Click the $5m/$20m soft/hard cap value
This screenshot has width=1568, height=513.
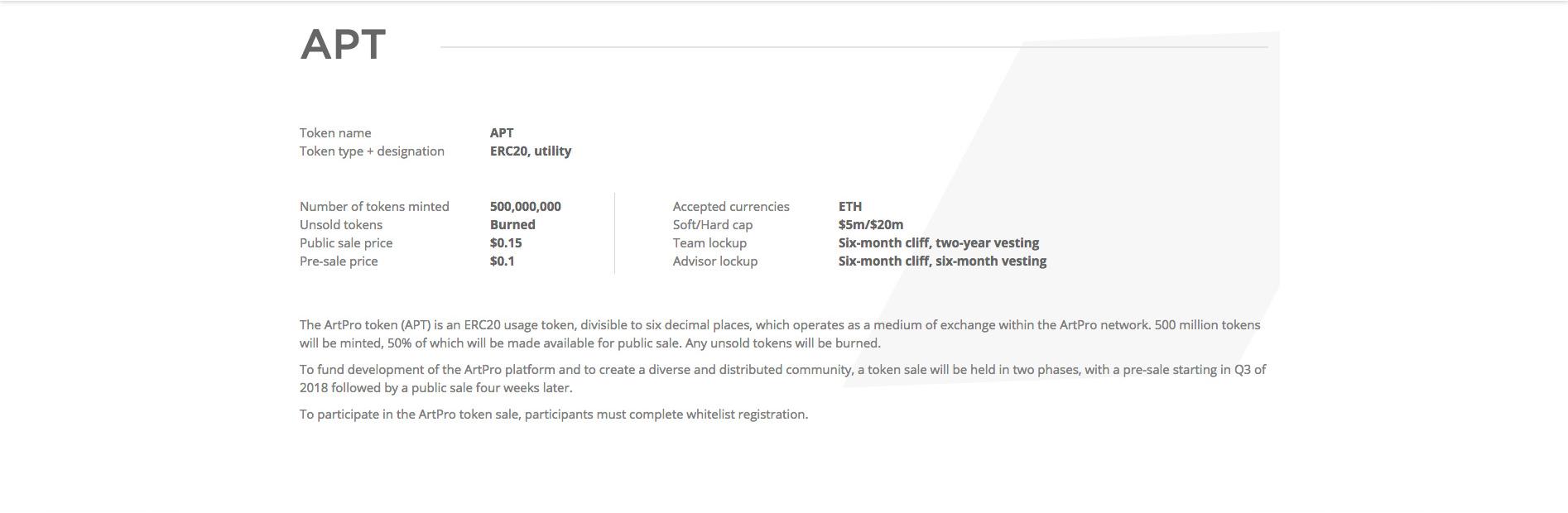pos(871,225)
